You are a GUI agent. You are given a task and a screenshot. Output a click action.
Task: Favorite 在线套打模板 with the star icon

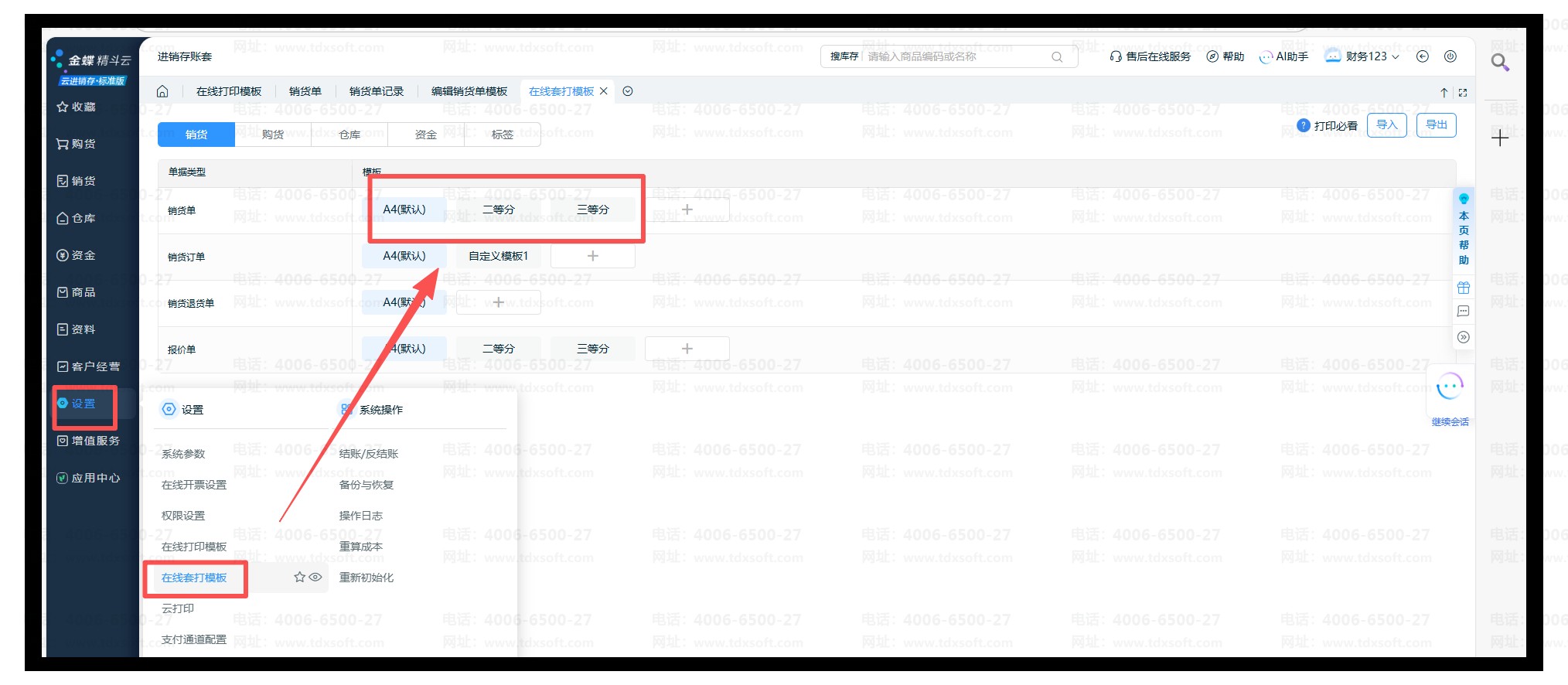(299, 577)
